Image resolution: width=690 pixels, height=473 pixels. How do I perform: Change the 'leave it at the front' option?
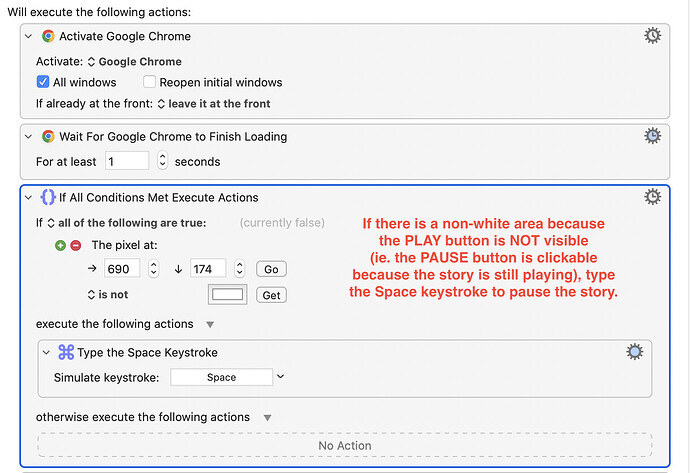(x=214, y=104)
